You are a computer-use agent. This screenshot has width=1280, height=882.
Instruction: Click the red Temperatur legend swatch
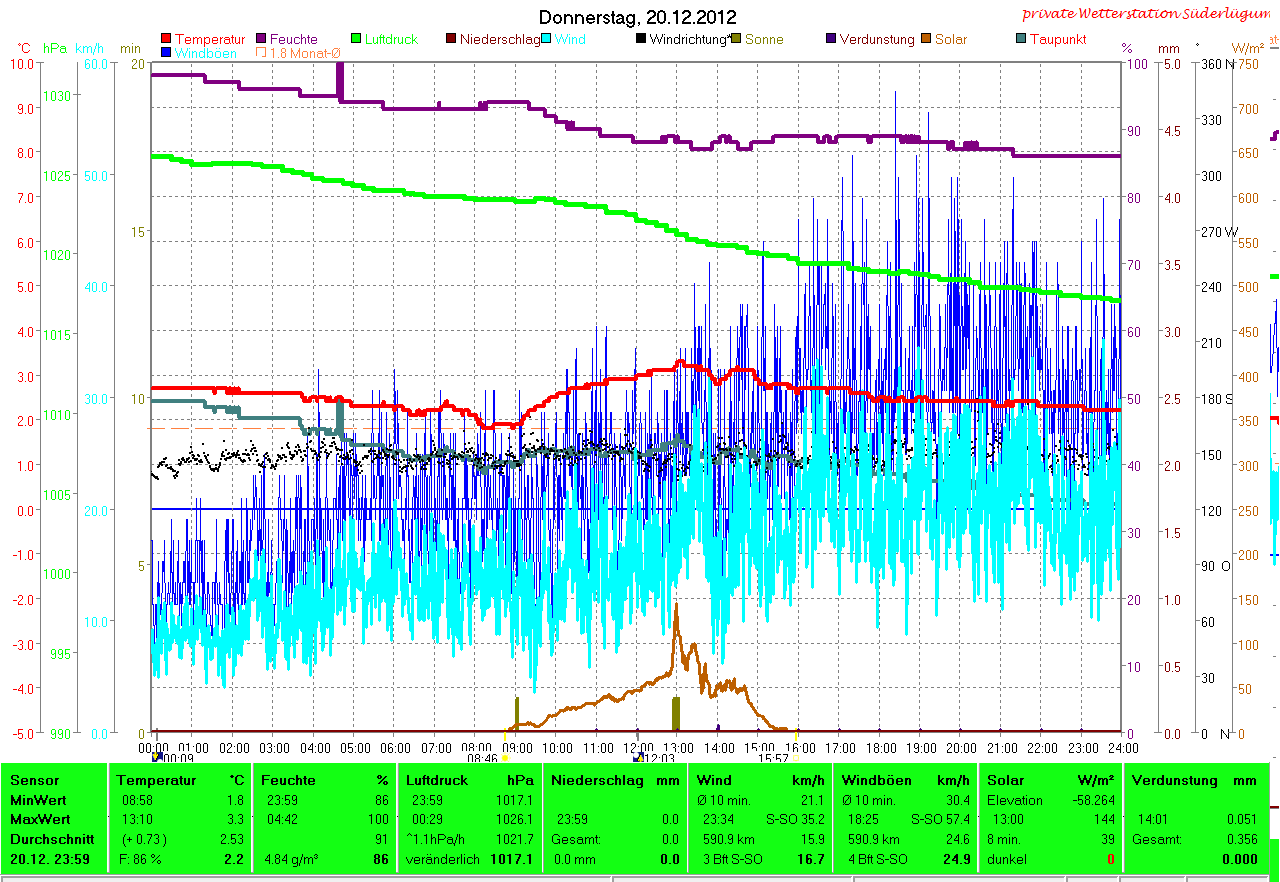point(166,40)
